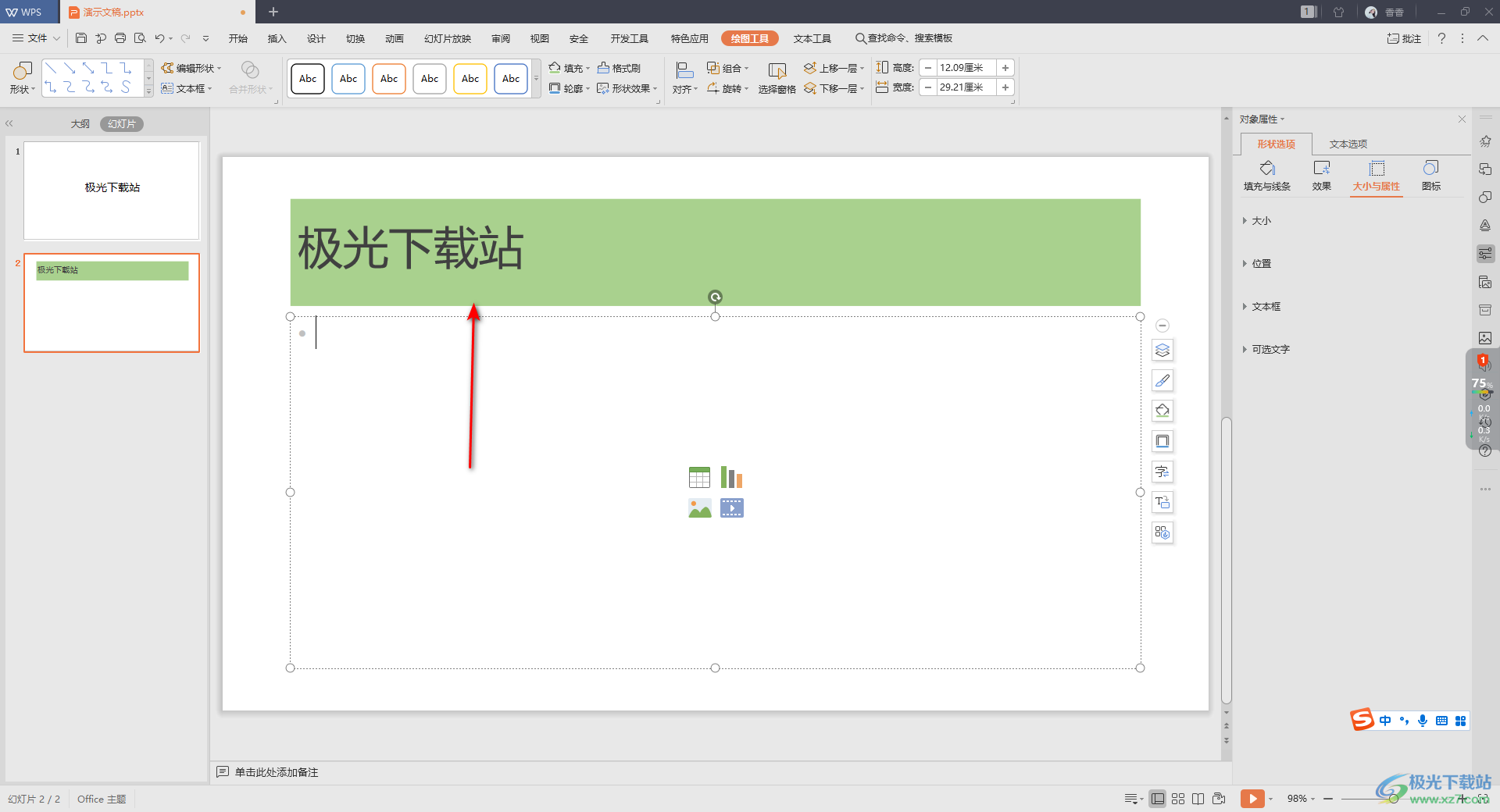Viewport: 1500px width, 812px height.
Task: Click 上移一层 bring forward button
Action: click(x=834, y=68)
